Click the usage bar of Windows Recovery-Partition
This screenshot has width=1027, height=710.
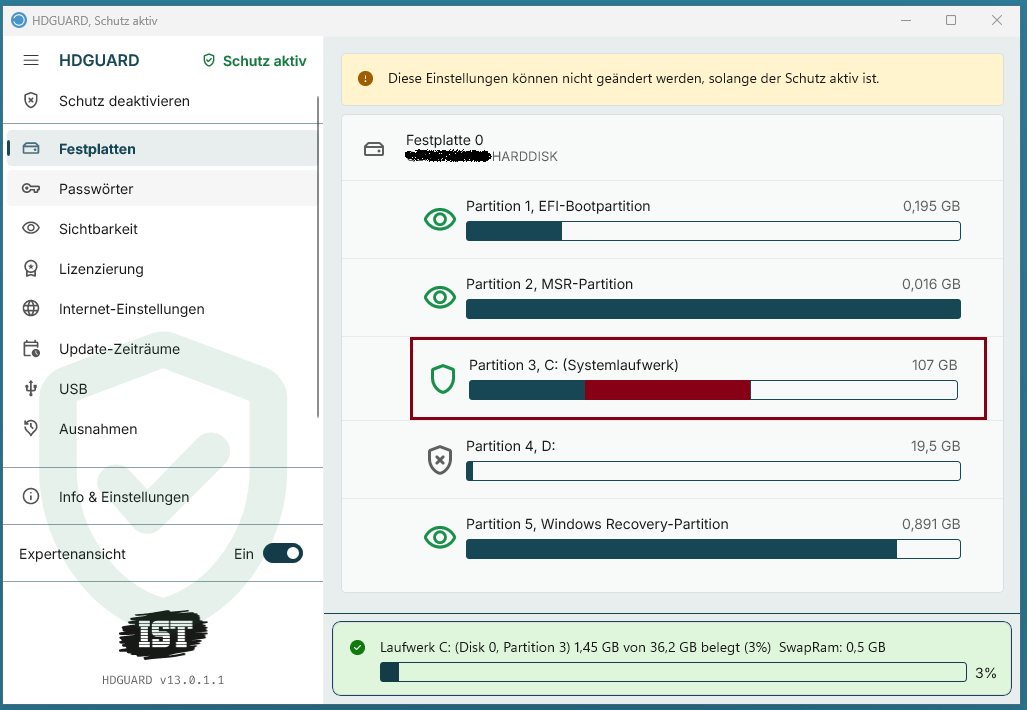[713, 549]
